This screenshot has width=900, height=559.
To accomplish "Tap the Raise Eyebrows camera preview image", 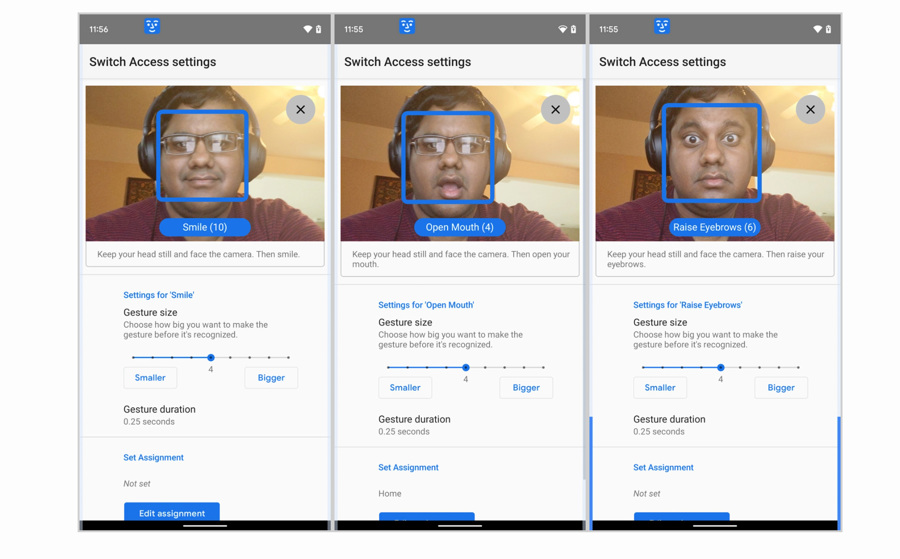I will [715, 164].
